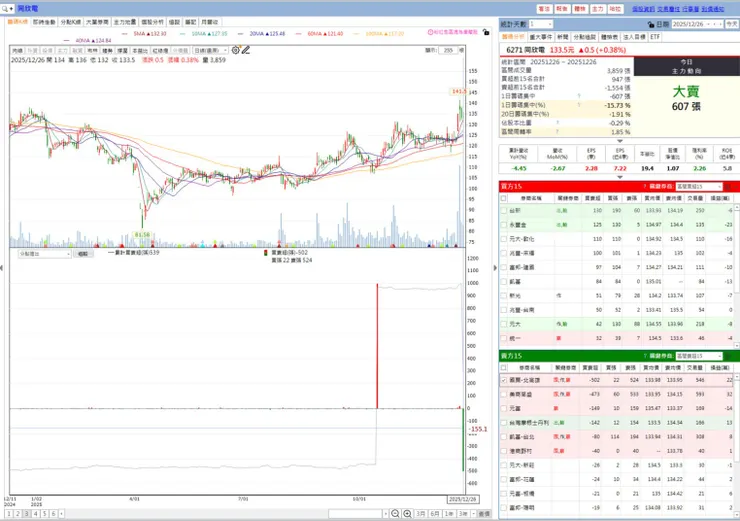Click the 6月 range button
The image size is (740, 521).
click(435, 513)
